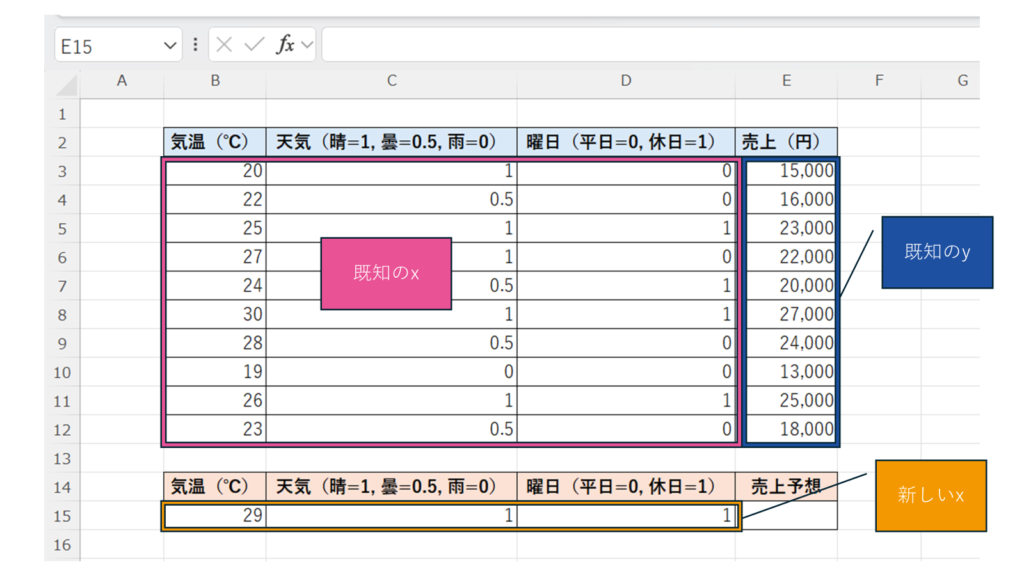The width and height of the screenshot is (1024, 576).
Task: Select the cell containing 27,000
Action: pos(786,314)
